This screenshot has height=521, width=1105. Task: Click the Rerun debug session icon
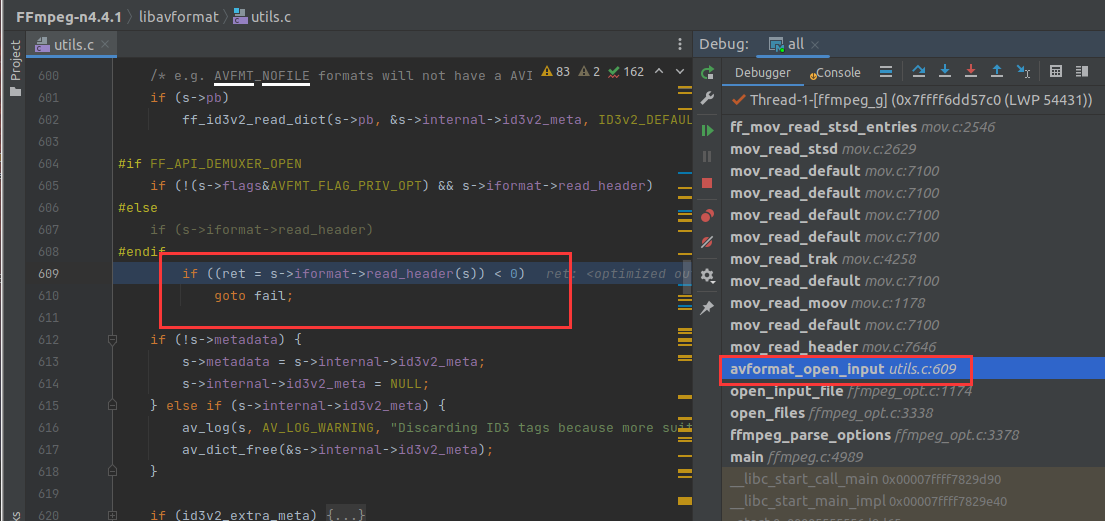click(708, 72)
